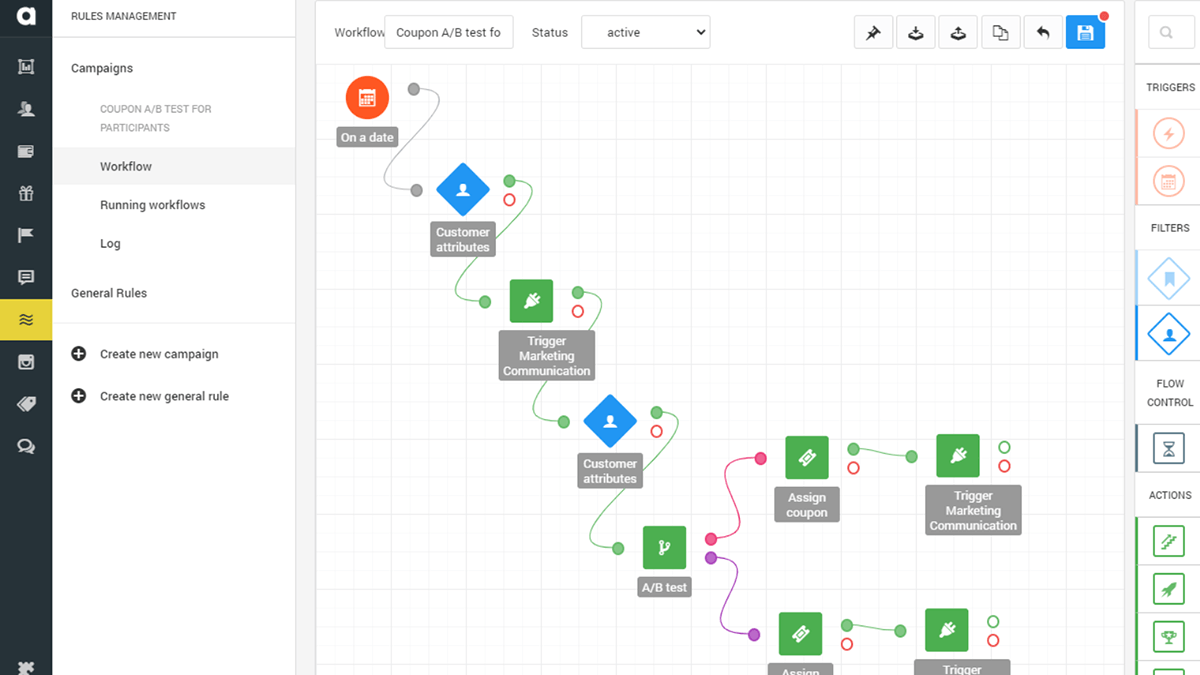Viewport: 1200px width, 675px height.
Task: Open the puzzle piece plugins icon
Action: (x=26, y=667)
